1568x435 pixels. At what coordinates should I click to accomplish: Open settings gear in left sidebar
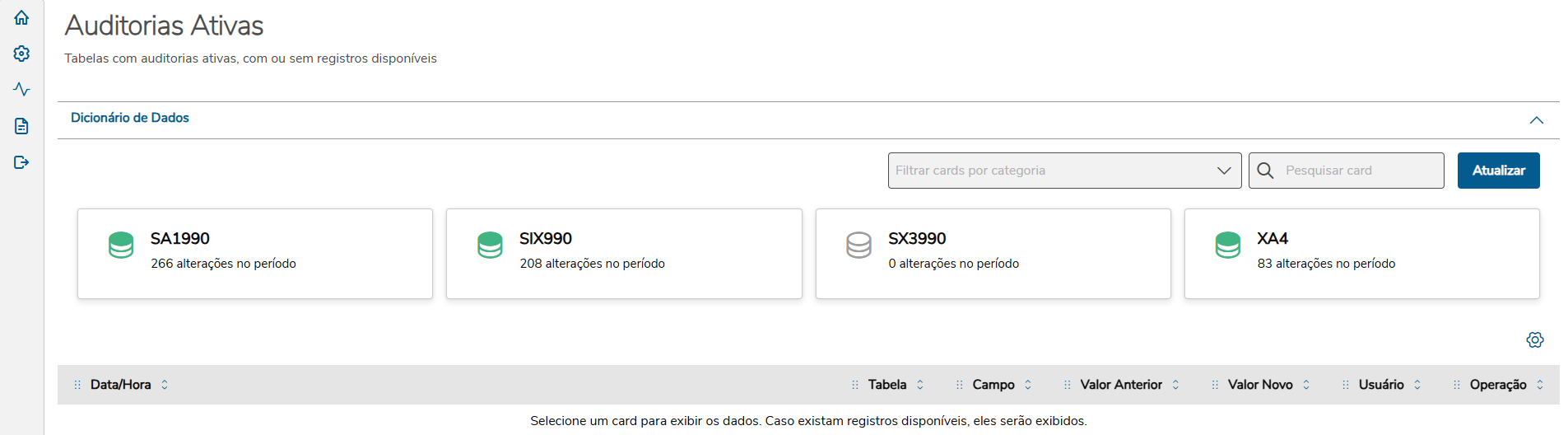(x=21, y=54)
